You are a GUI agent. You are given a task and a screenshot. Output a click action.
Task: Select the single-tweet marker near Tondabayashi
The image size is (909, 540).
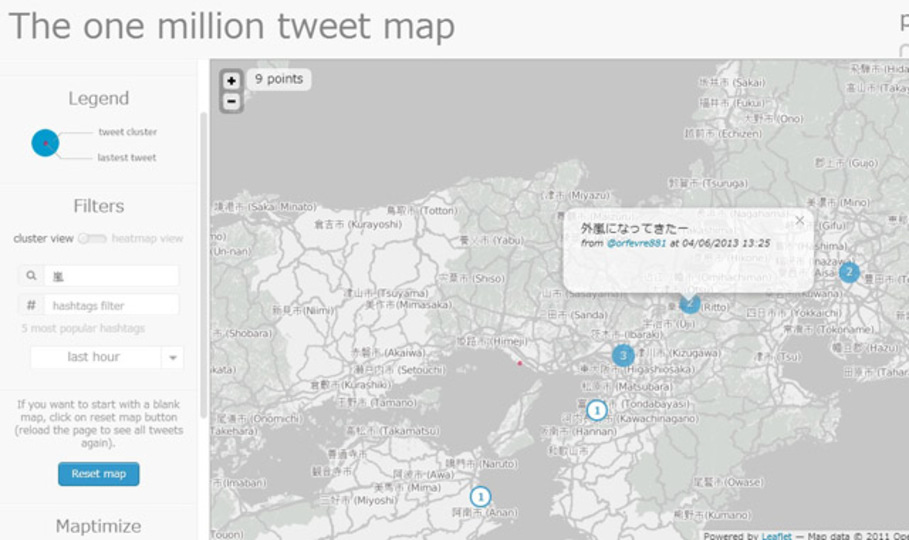[x=597, y=410]
